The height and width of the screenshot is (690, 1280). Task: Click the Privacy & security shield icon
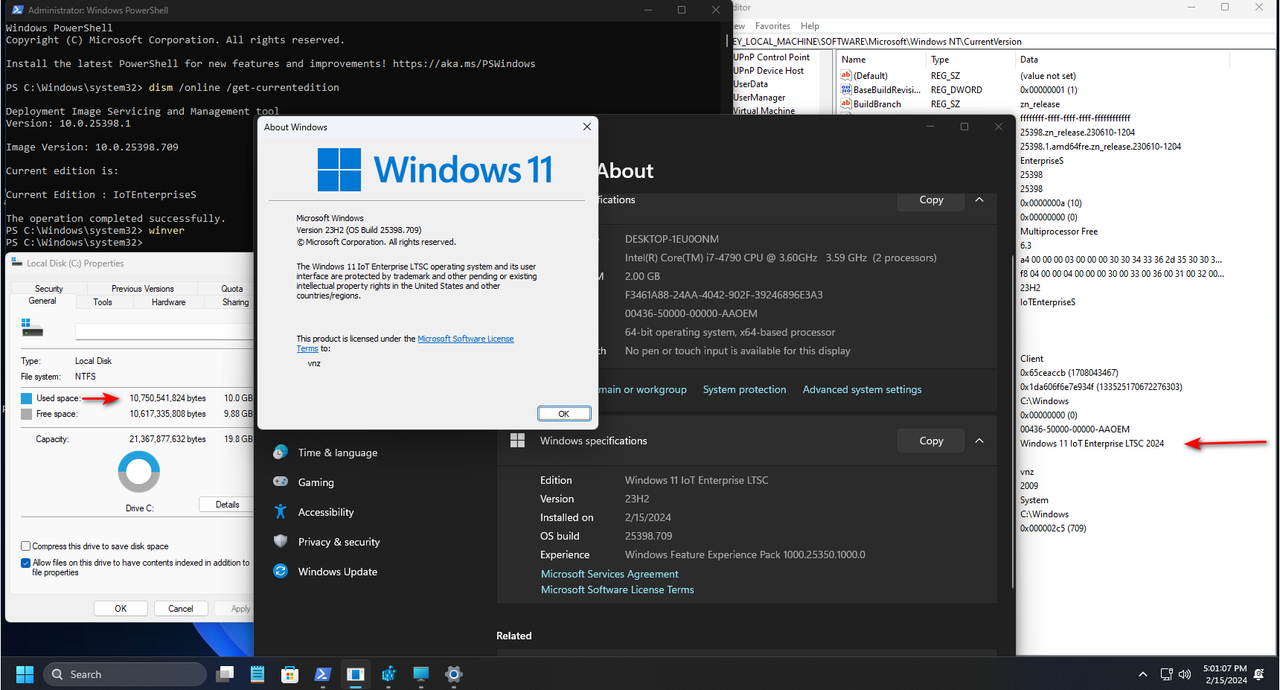coord(281,541)
